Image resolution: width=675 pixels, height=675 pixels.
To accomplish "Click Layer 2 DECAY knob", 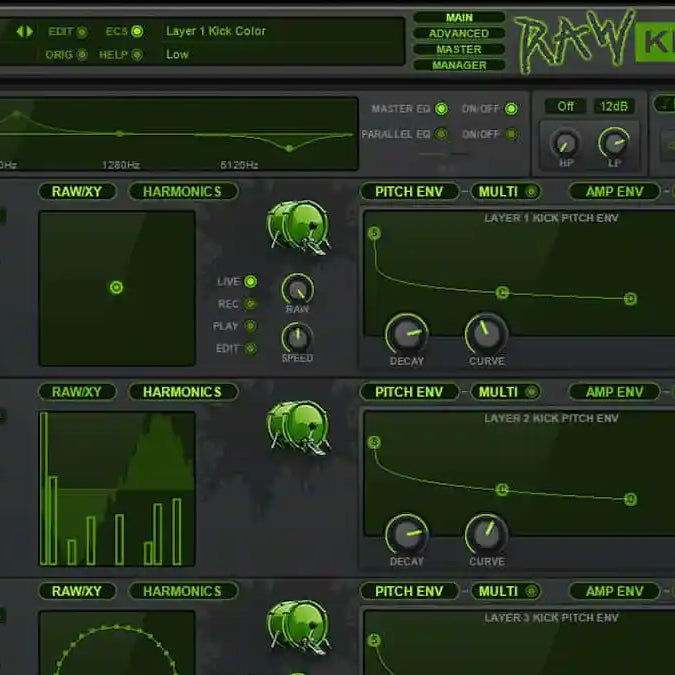I will click(407, 534).
